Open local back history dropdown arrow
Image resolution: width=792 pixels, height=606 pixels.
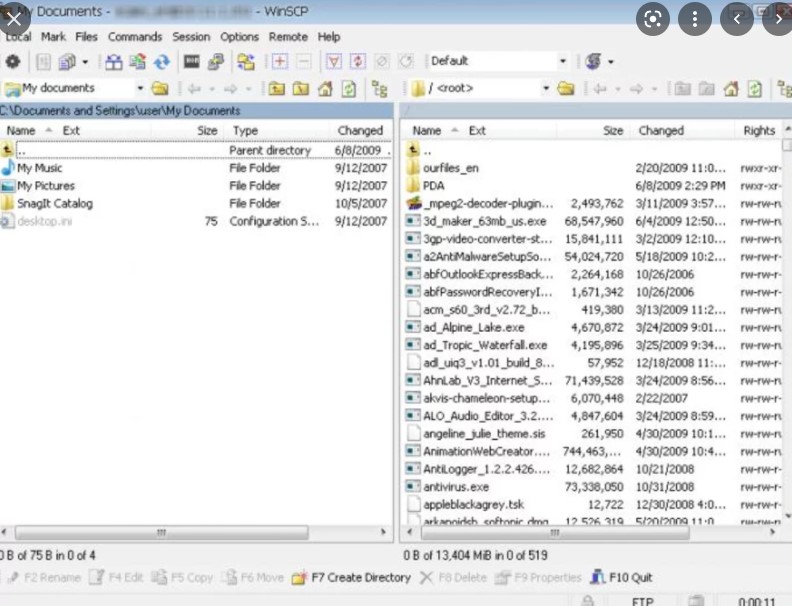[x=212, y=89]
